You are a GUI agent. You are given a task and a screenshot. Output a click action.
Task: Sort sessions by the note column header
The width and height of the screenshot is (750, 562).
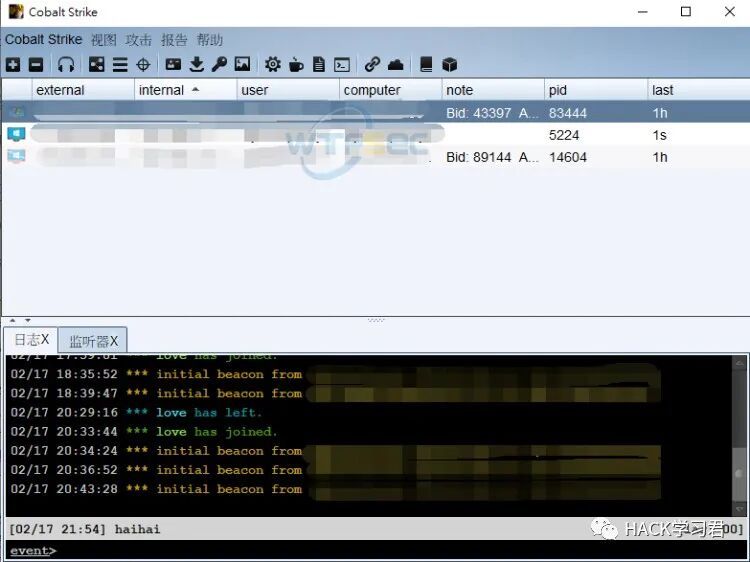pos(493,90)
